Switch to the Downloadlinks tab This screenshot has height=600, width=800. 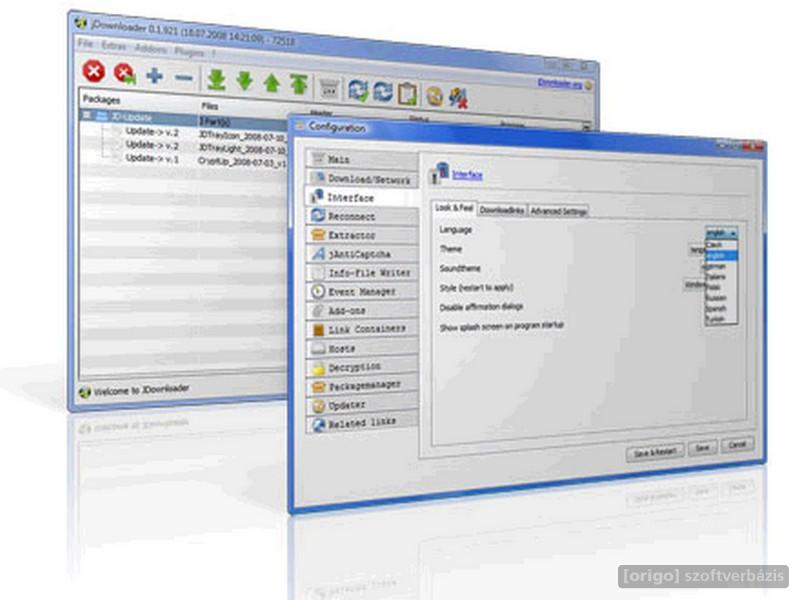[x=502, y=210]
